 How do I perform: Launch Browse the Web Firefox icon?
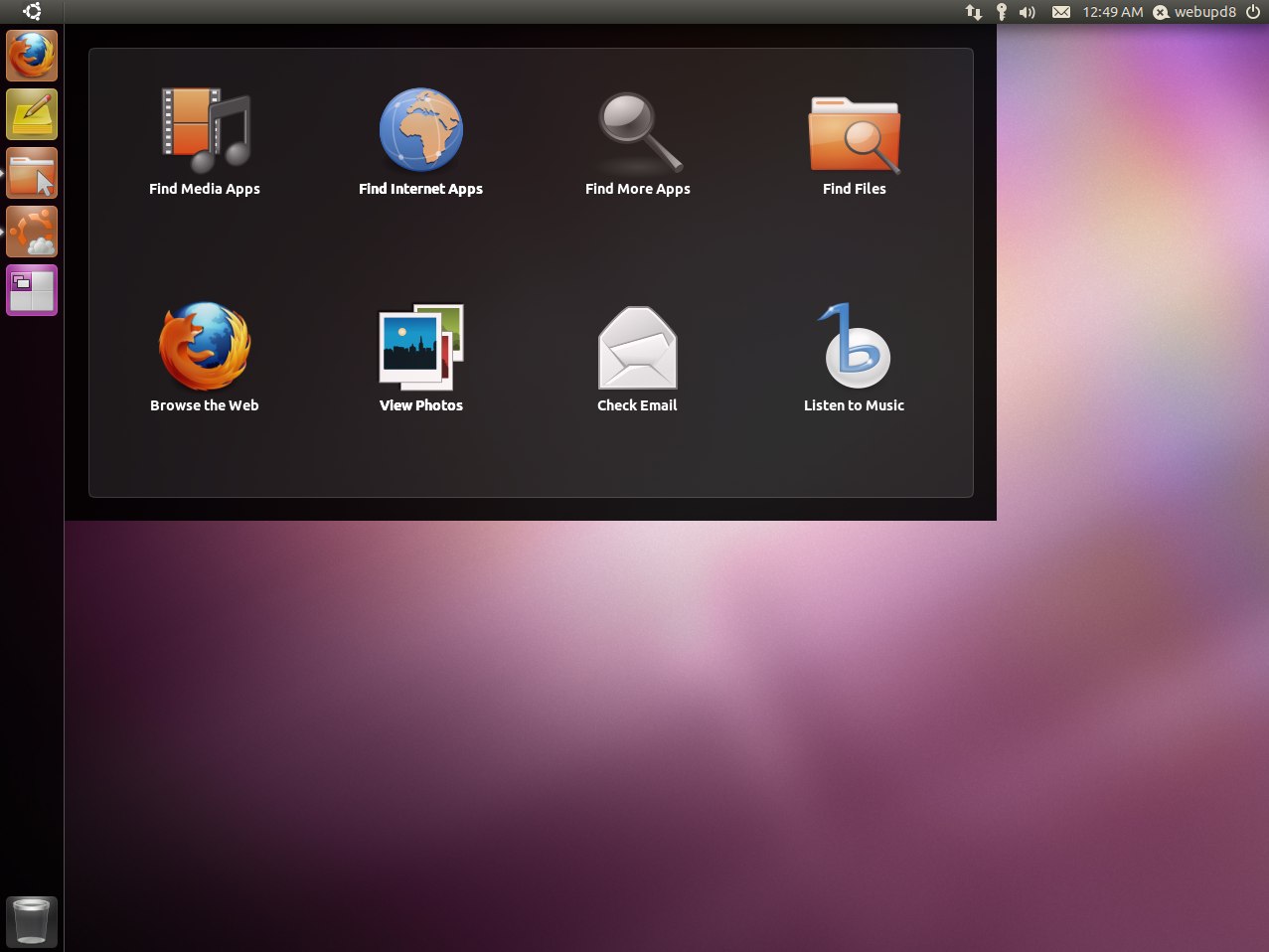(205, 347)
